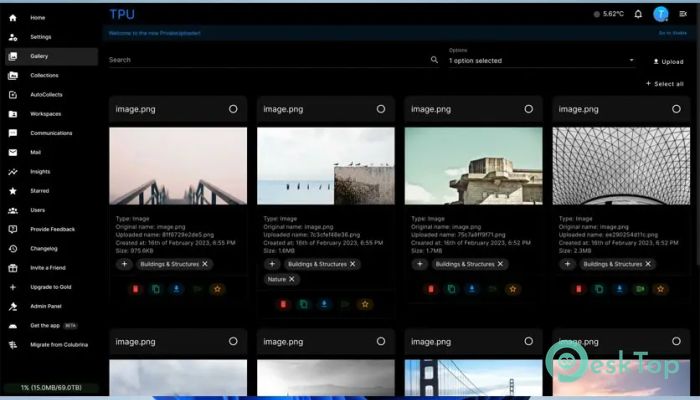The height and width of the screenshot is (400, 700).
Task: Open AutoCollects in the sidebar
Action: pos(51,95)
